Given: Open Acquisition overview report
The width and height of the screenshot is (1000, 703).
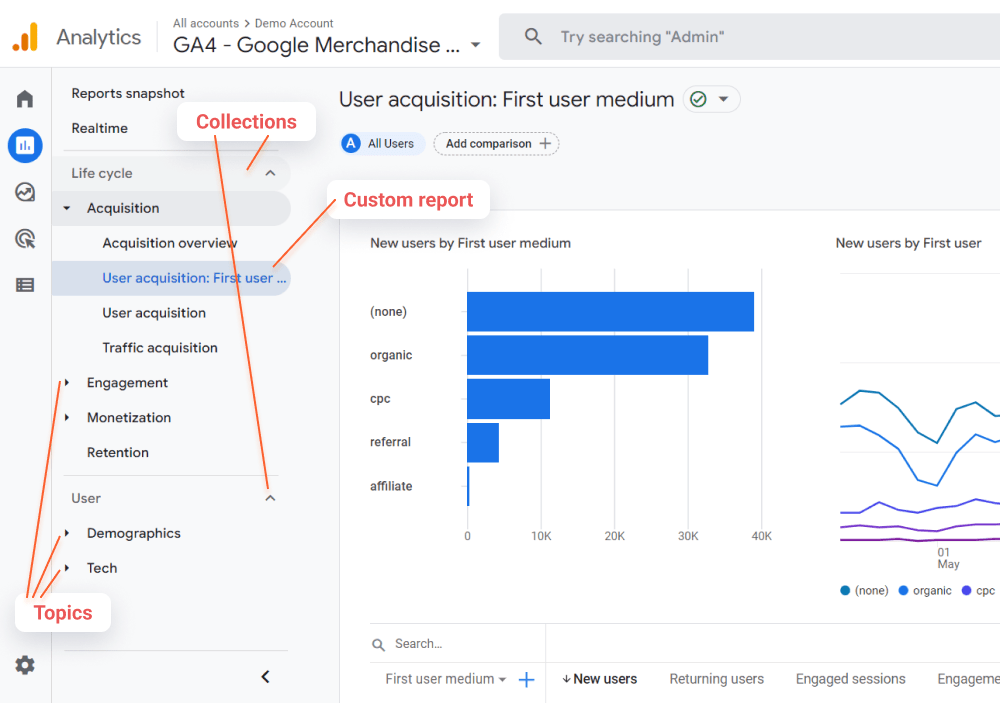Looking at the screenshot, I should [x=170, y=243].
